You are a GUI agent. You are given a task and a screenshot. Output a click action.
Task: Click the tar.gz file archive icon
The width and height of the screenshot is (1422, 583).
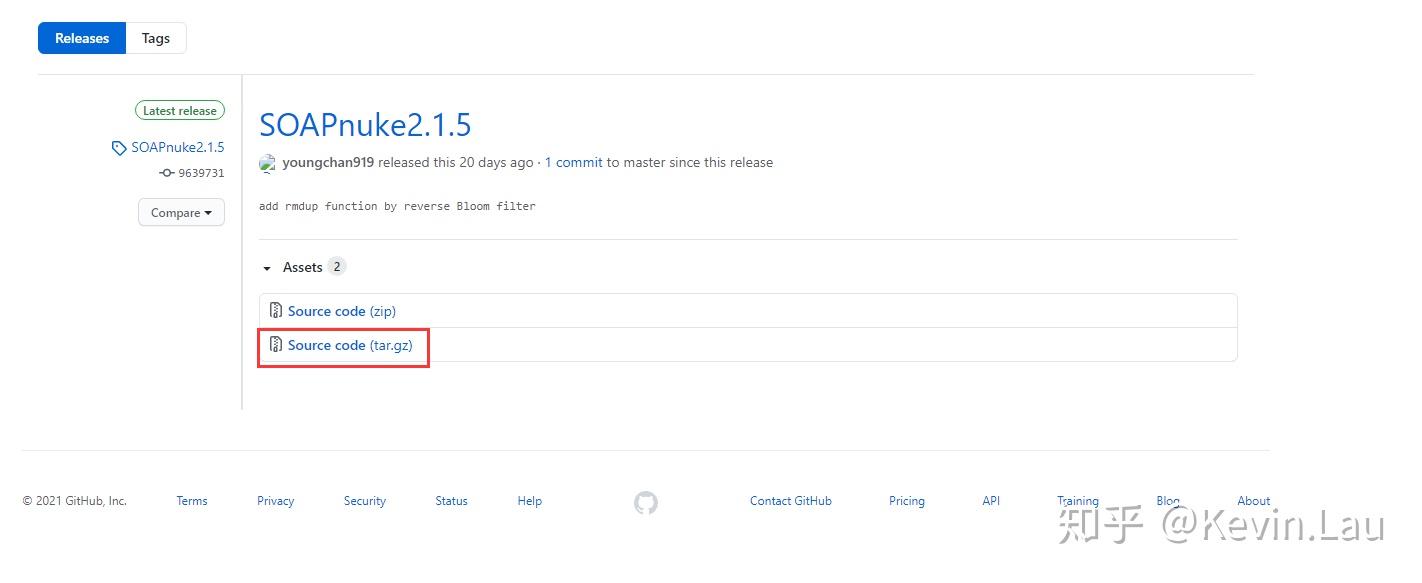pos(276,345)
